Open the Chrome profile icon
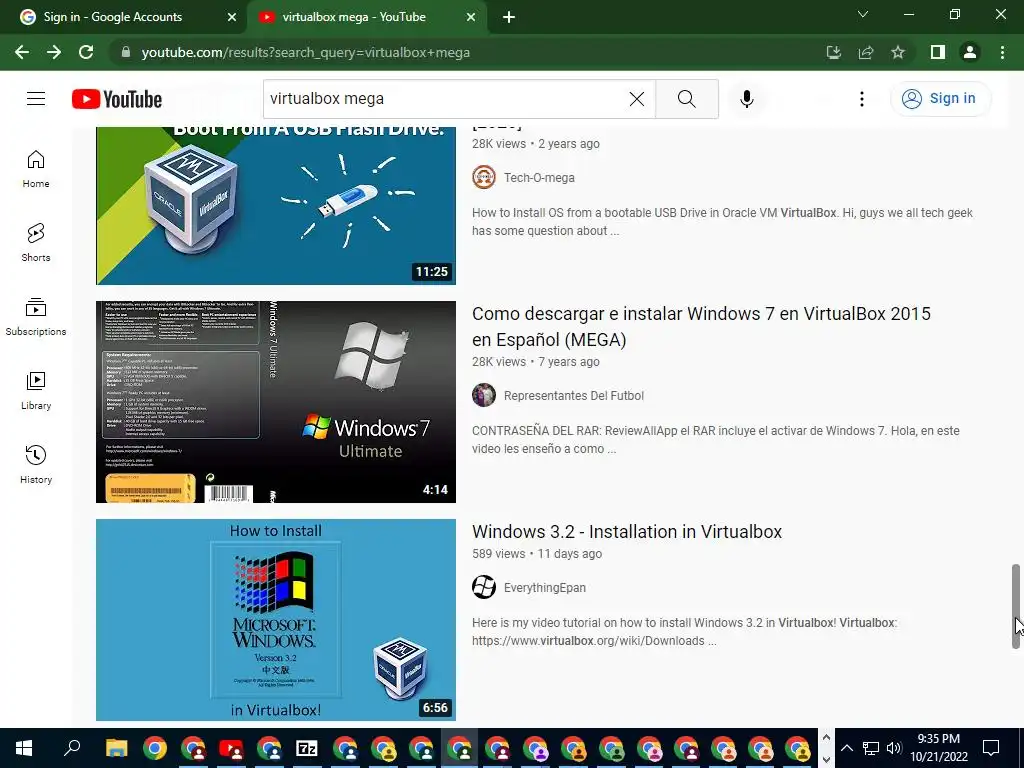 970,52
